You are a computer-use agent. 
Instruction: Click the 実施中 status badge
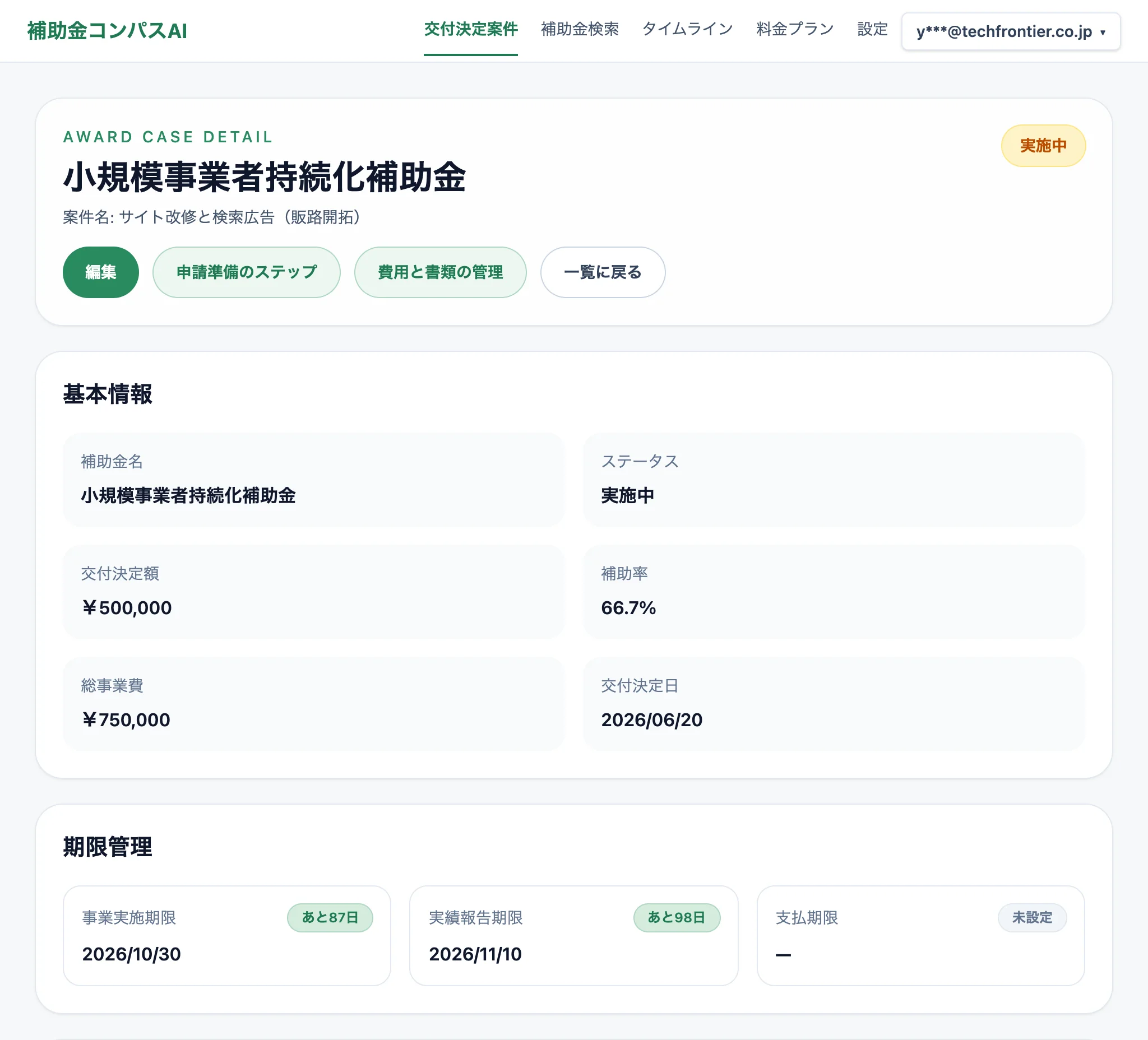coord(1043,146)
